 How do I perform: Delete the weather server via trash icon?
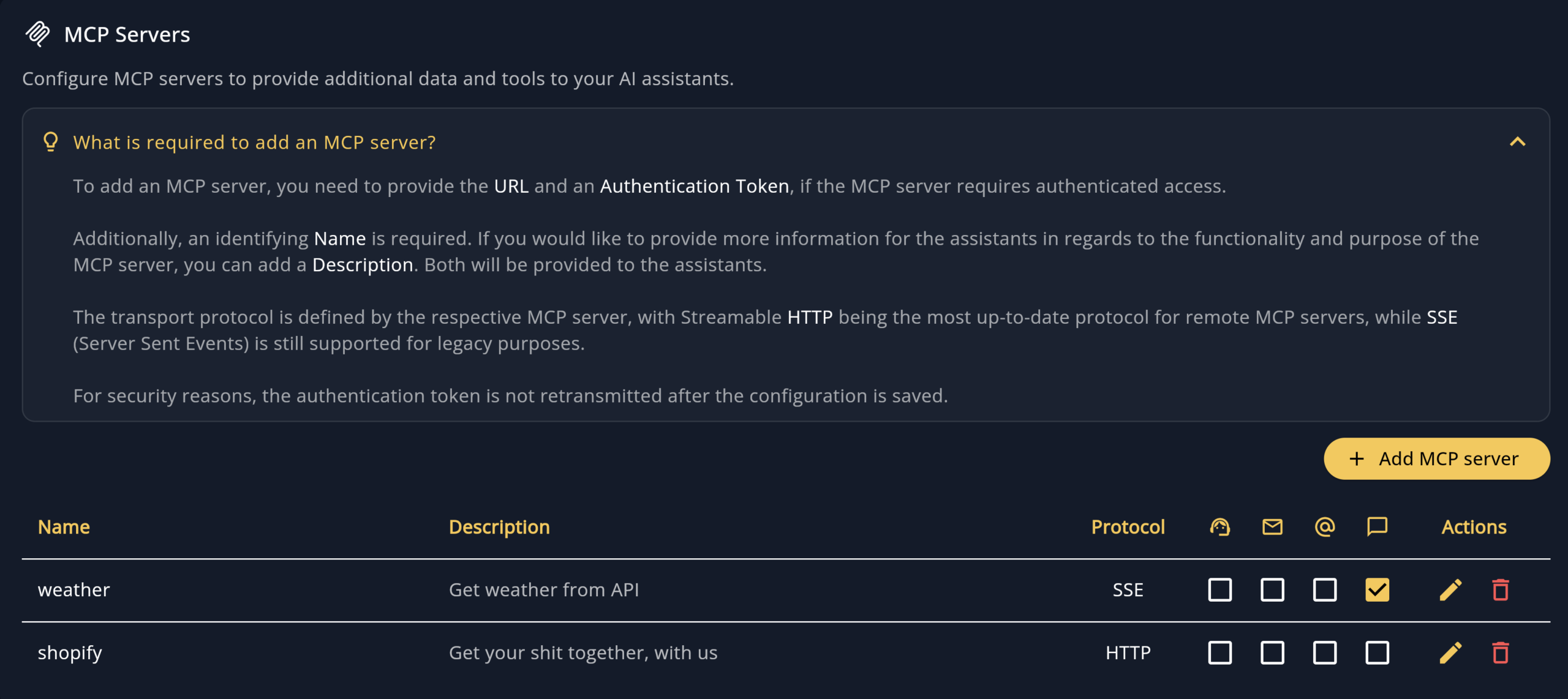1500,590
